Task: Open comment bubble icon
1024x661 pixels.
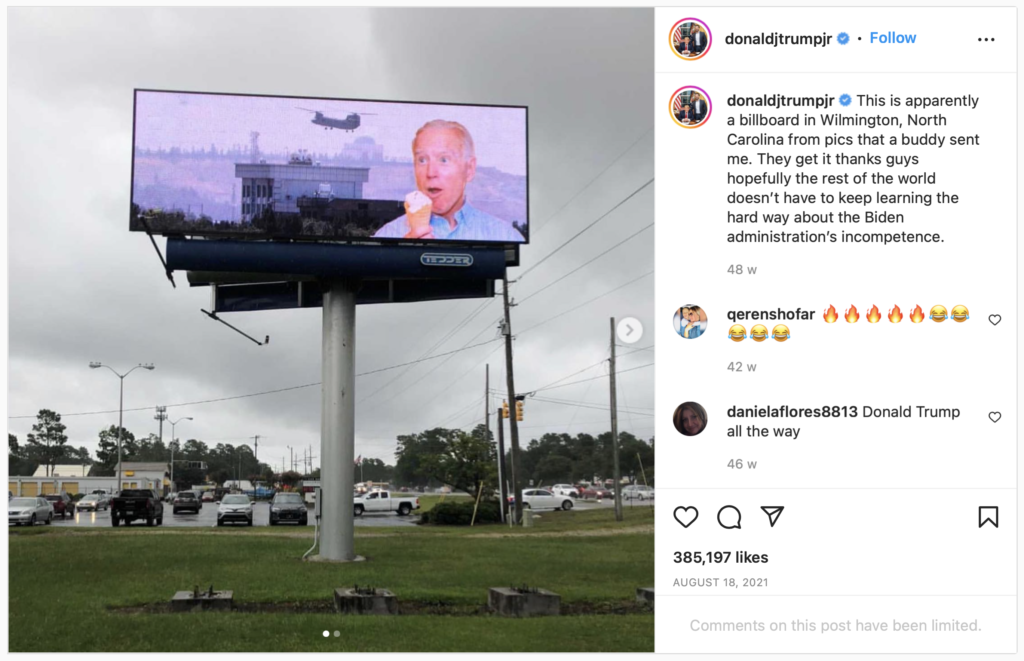Action: point(729,517)
